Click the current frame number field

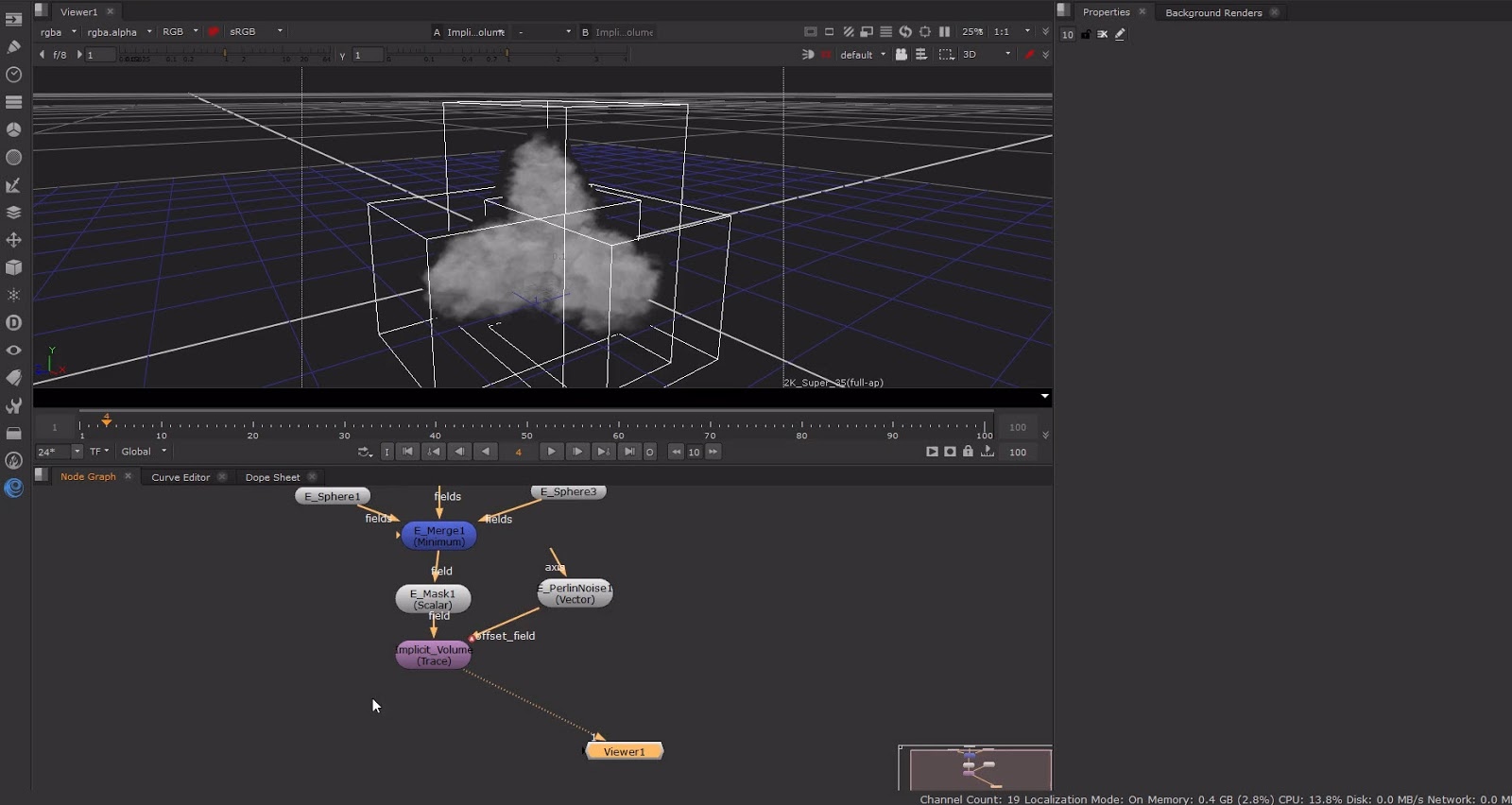[518, 452]
